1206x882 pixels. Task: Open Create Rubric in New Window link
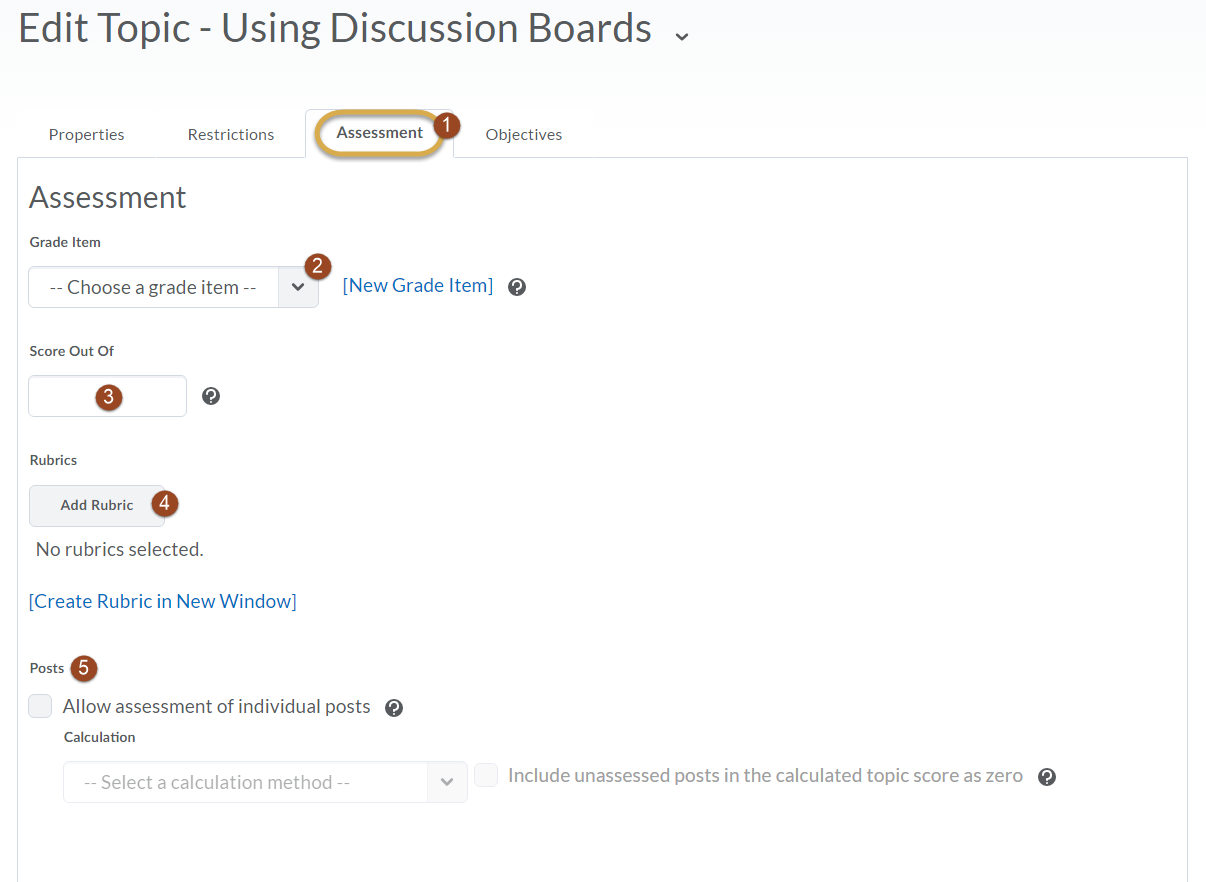163,601
